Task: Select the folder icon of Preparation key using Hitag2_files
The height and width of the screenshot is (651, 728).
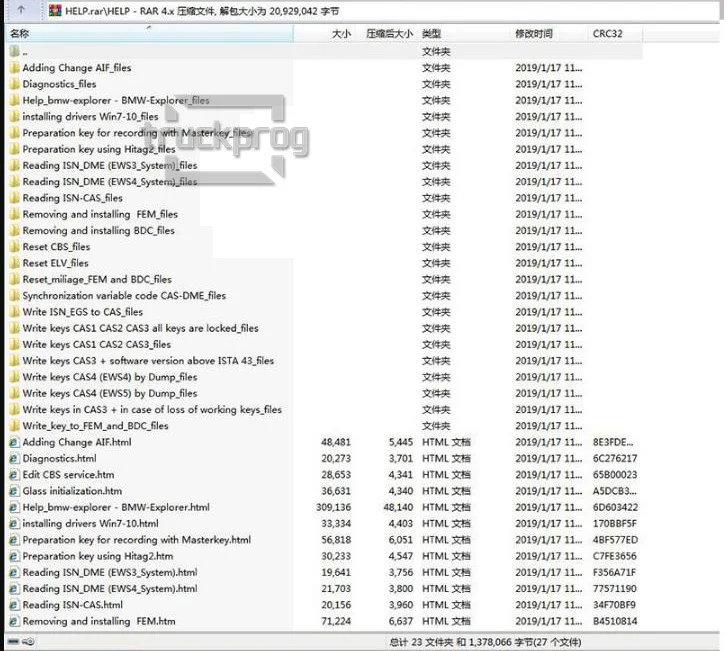Action: (14, 149)
